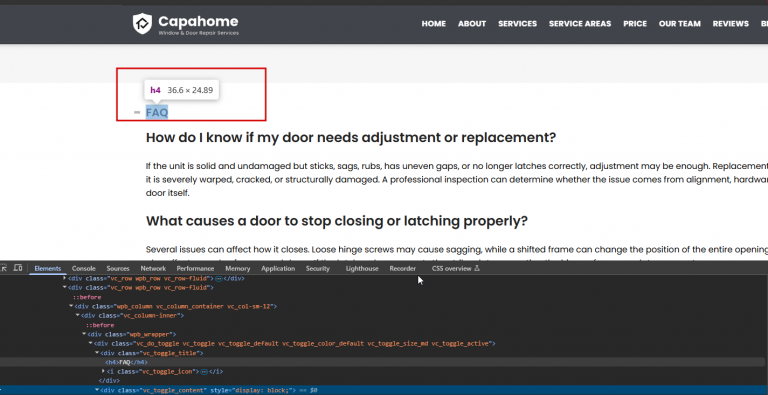Open the Memory tab
The image size is (768, 395).
click(x=238, y=269)
